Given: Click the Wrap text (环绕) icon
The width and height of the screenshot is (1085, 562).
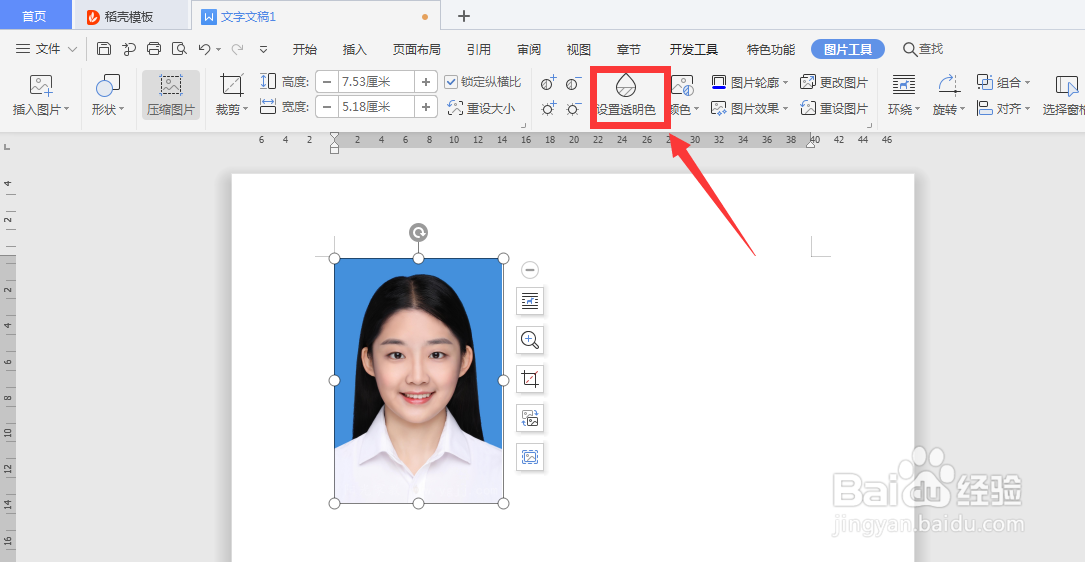Looking at the screenshot, I should click(x=904, y=85).
